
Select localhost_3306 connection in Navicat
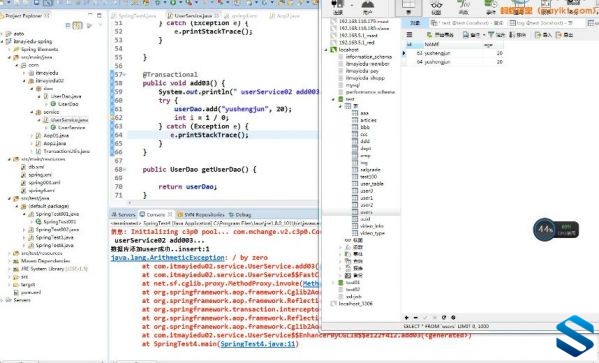(x=356, y=304)
